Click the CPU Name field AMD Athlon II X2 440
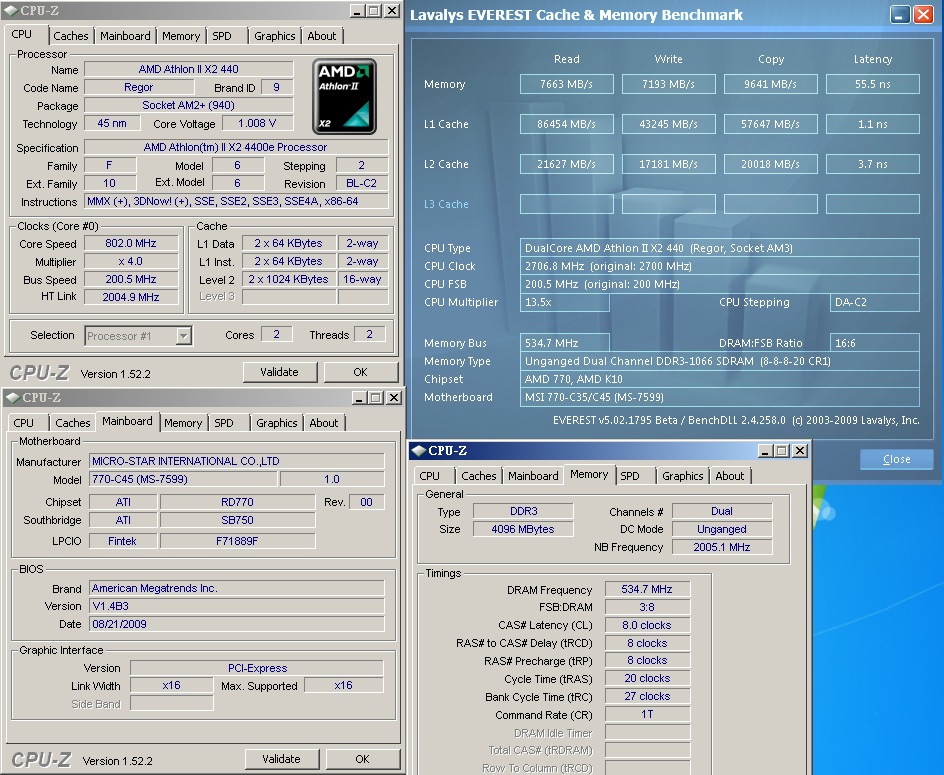 [x=188, y=69]
